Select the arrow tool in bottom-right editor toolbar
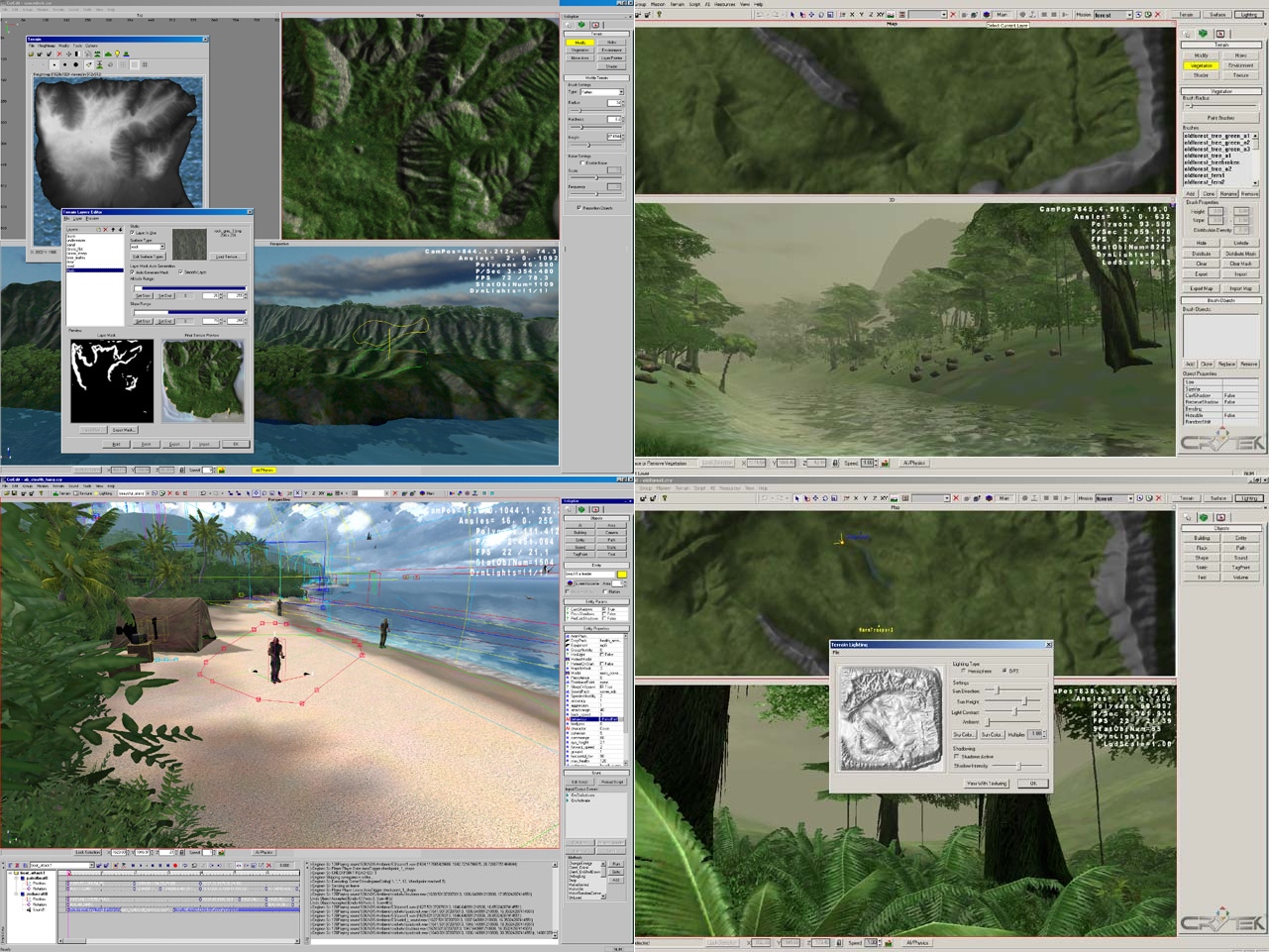Image resolution: width=1269 pixels, height=952 pixels. click(796, 498)
